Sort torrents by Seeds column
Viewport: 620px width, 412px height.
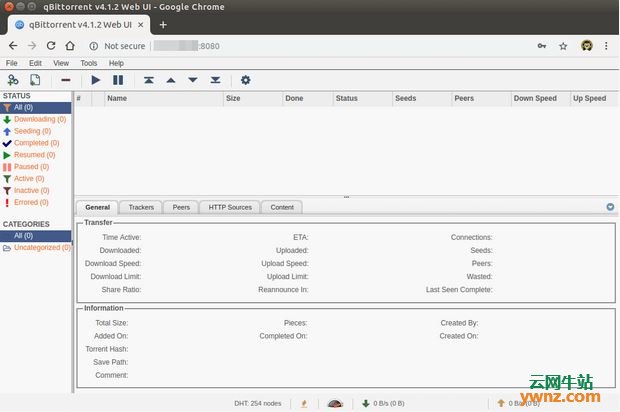pyautogui.click(x=422, y=98)
